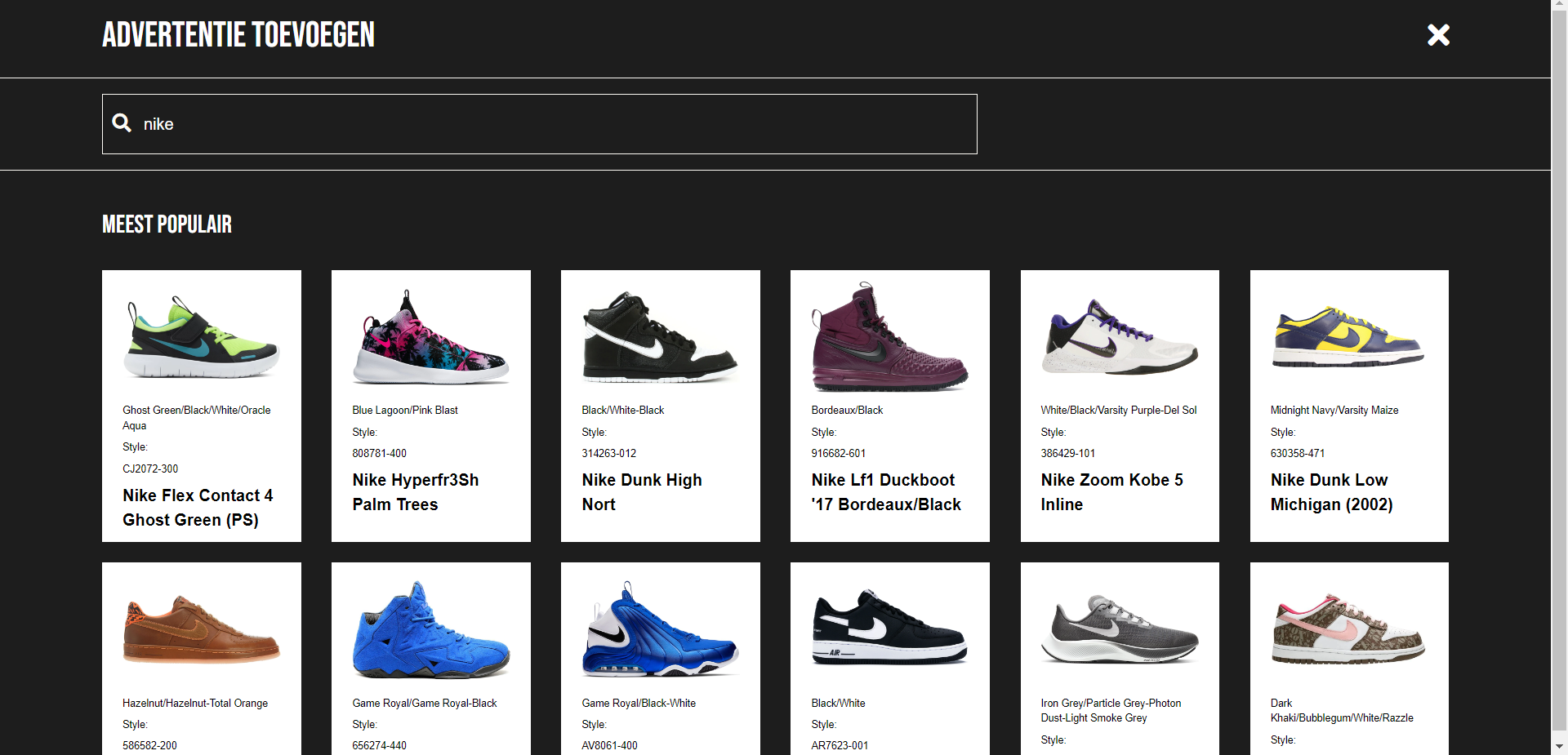Choose the Game Royal/Black-White basketball shoe image
The width and height of the screenshot is (1568, 755).
[x=660, y=630]
